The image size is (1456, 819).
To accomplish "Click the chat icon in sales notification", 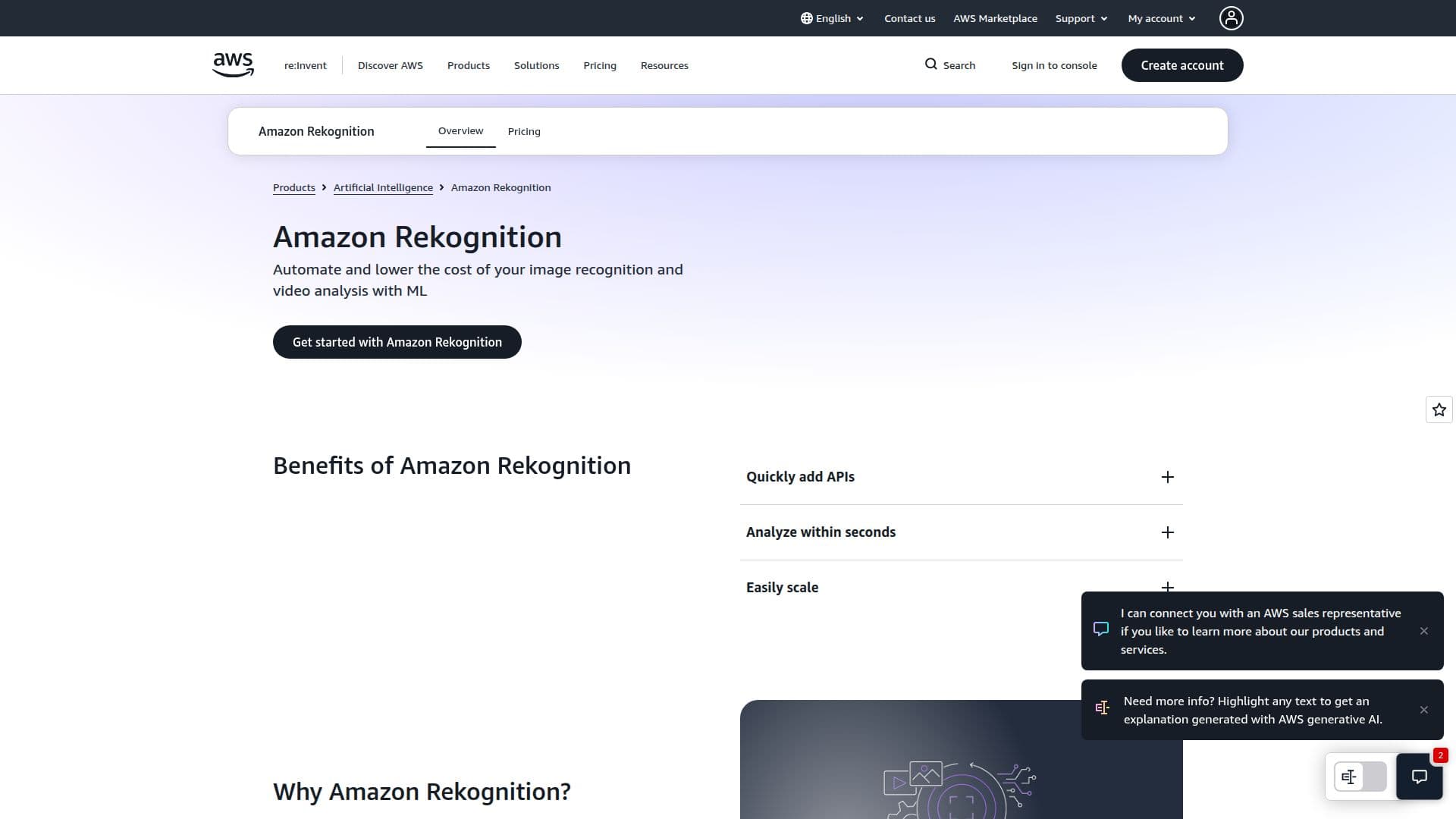I will point(1101,629).
